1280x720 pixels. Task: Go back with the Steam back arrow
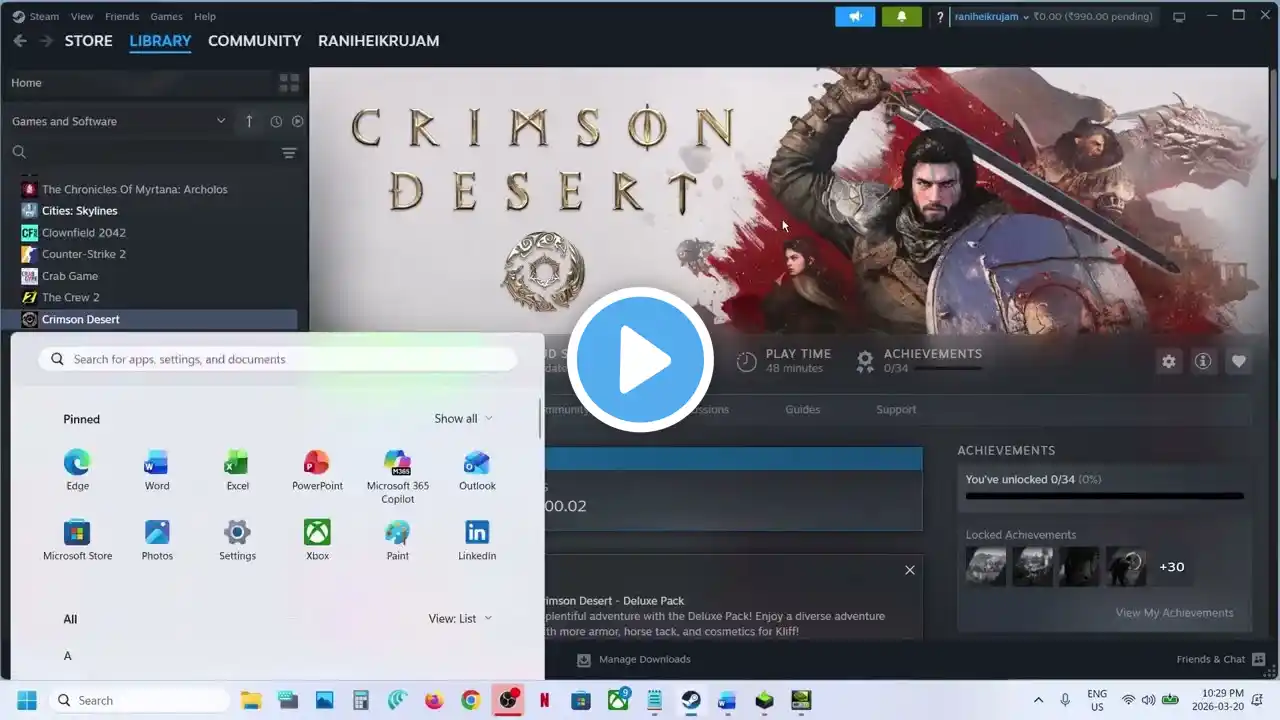pos(20,41)
